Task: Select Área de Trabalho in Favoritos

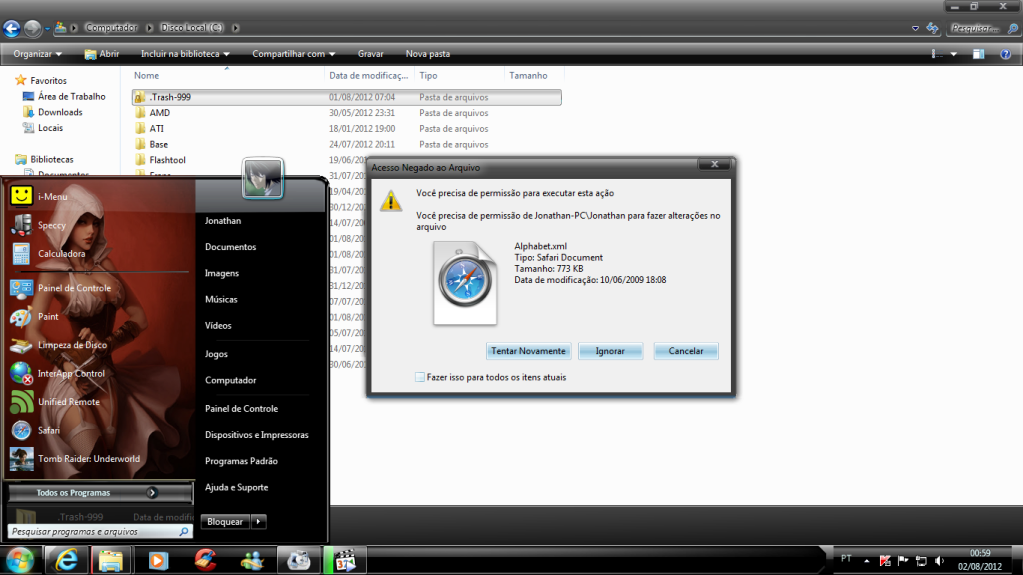Action: point(71,97)
